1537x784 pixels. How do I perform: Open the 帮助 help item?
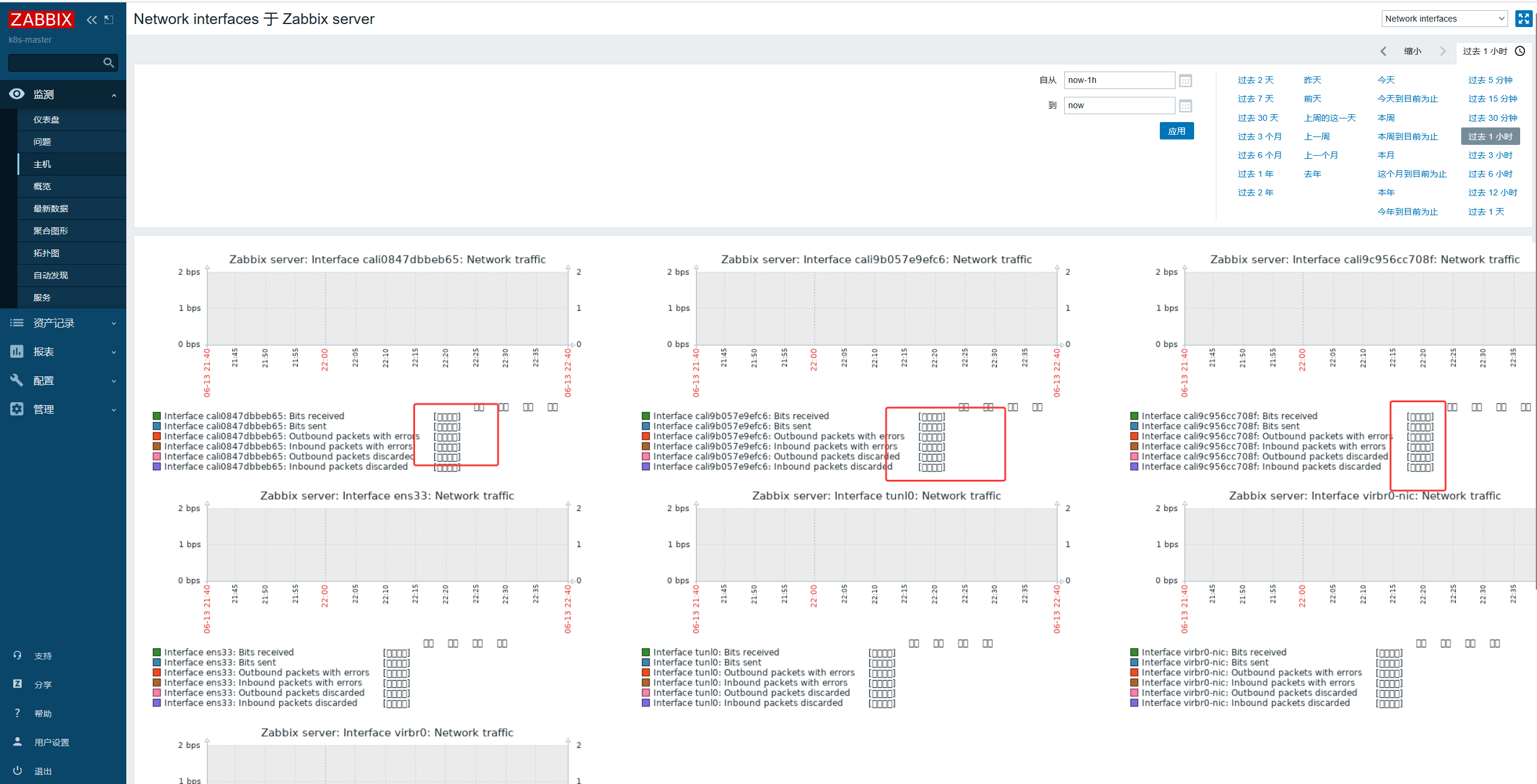(43, 714)
